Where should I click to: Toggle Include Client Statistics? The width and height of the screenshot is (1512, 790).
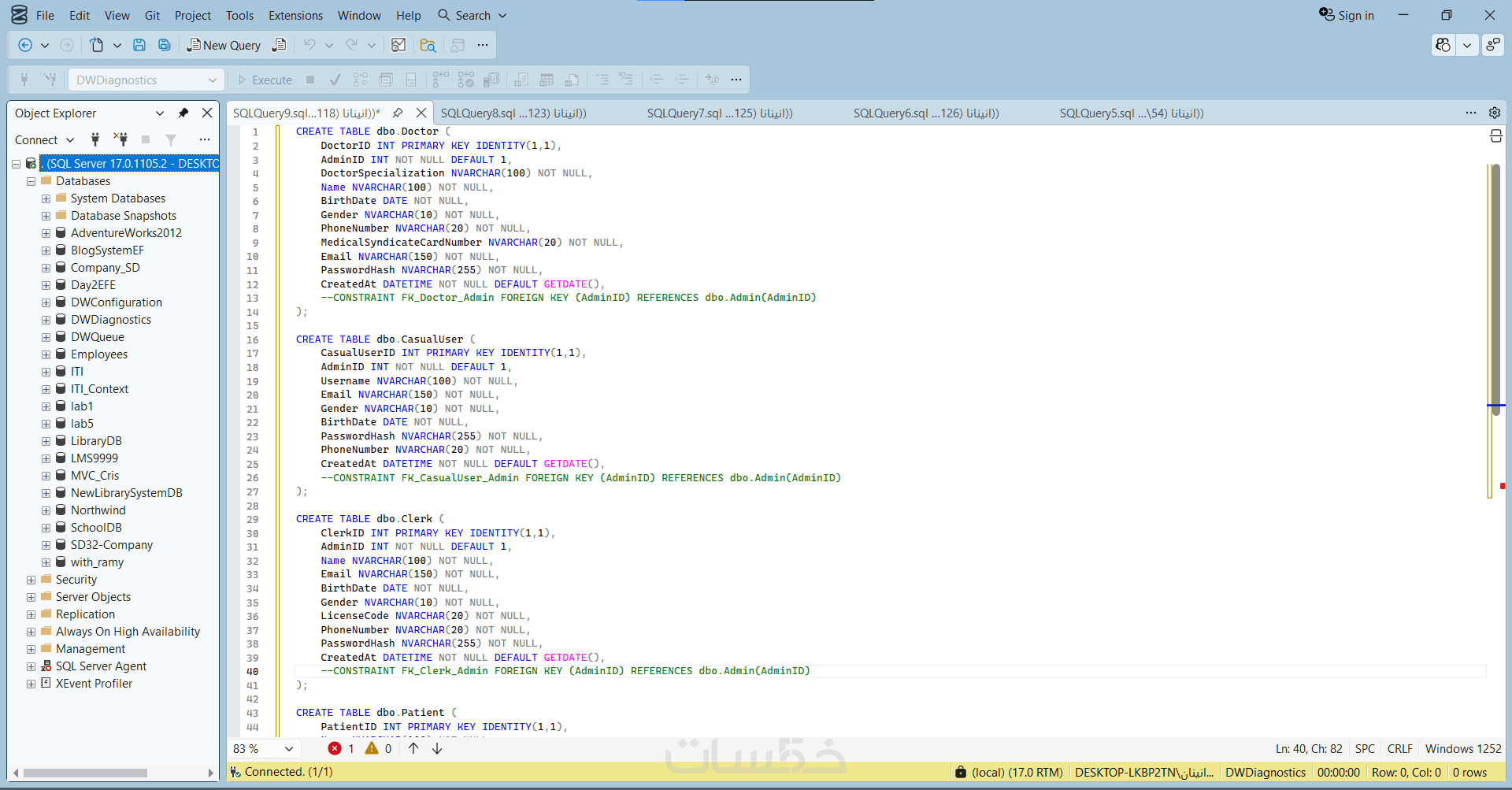[x=491, y=80]
